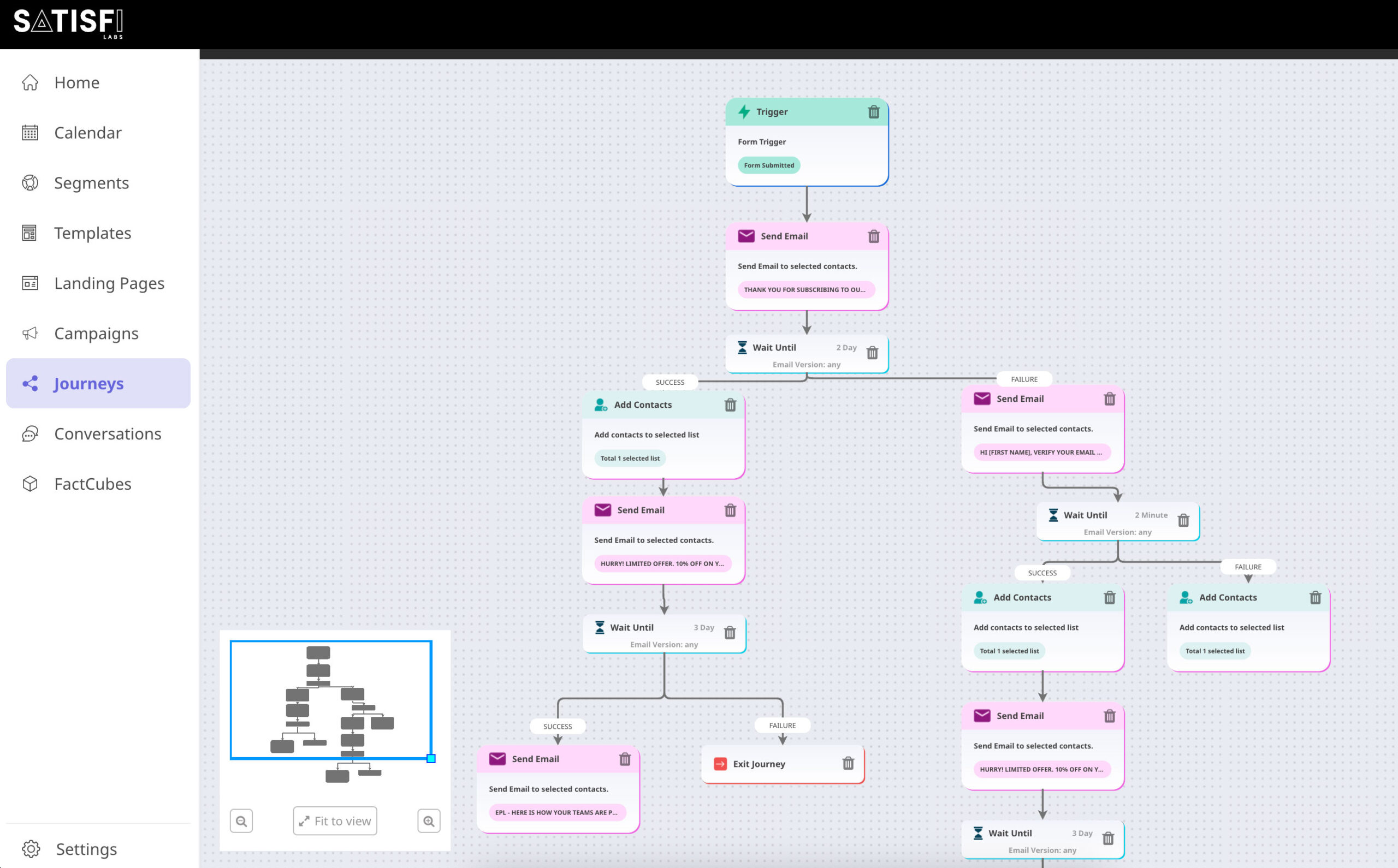Click the envelope icon on Thank You email node

[746, 236]
